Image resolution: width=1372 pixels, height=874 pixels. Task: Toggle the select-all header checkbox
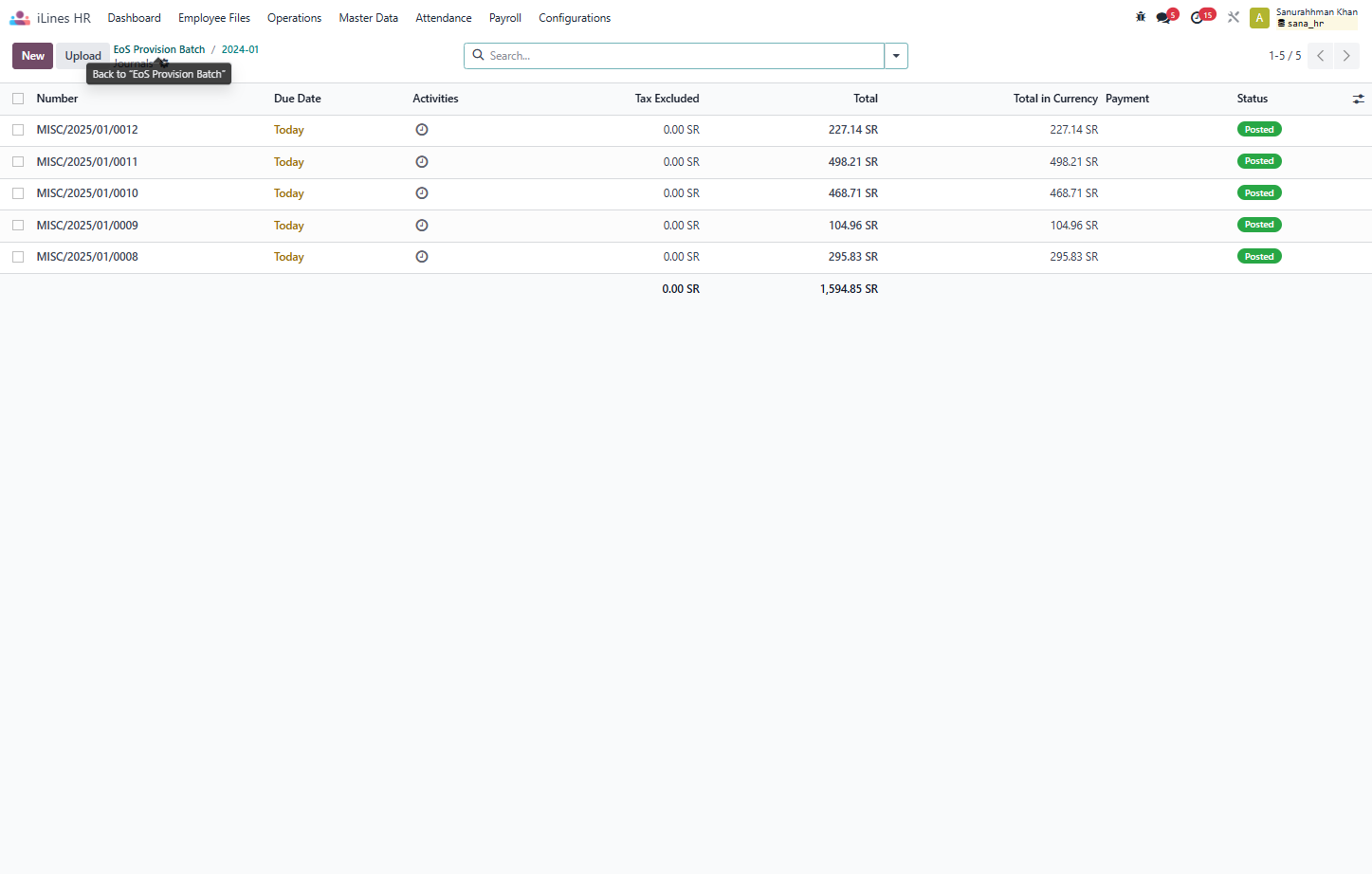18,99
